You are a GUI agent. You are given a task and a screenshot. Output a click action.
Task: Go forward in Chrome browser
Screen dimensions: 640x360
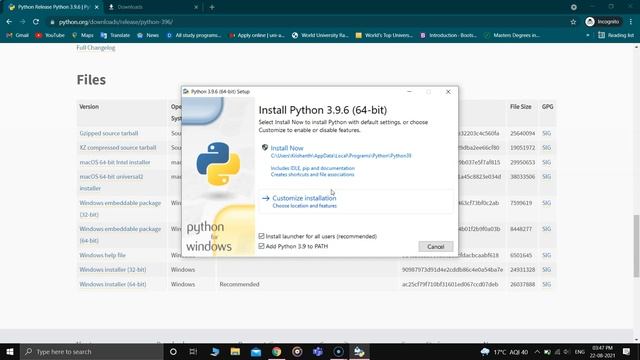[x=22, y=22]
